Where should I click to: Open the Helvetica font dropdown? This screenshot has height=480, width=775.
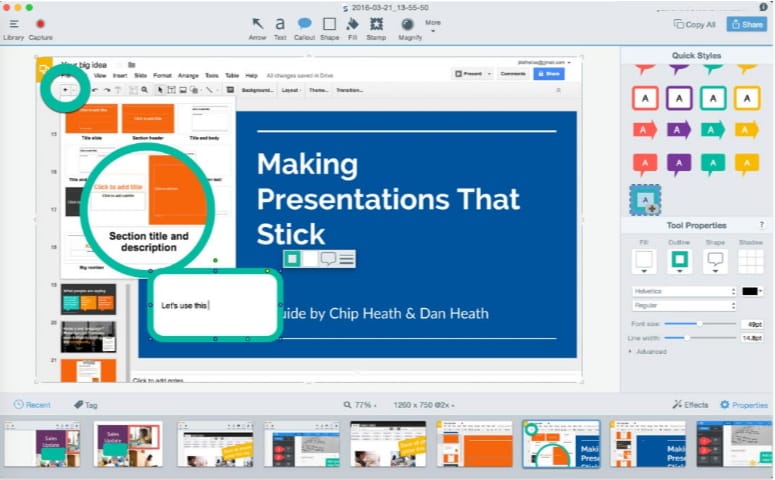coord(685,291)
